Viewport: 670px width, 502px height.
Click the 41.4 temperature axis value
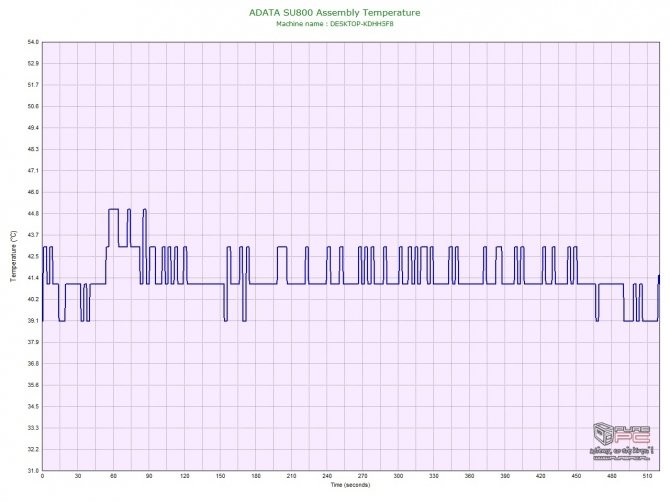click(33, 278)
